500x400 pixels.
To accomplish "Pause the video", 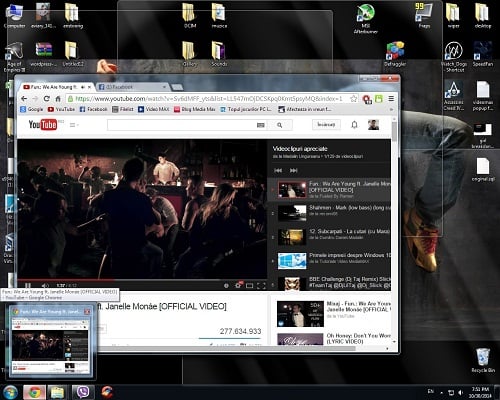I will click(28, 285).
